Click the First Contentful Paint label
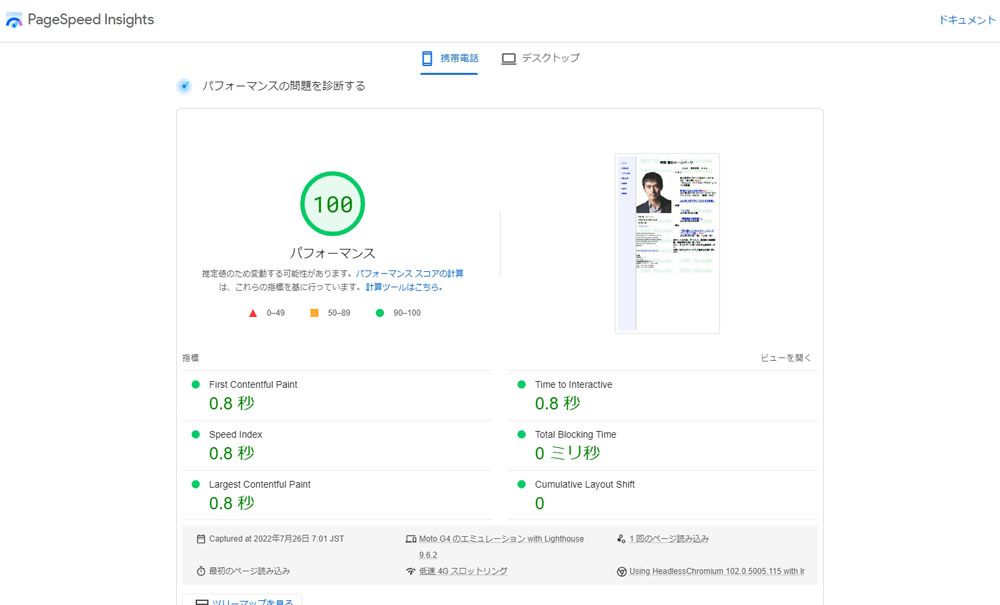 point(253,384)
